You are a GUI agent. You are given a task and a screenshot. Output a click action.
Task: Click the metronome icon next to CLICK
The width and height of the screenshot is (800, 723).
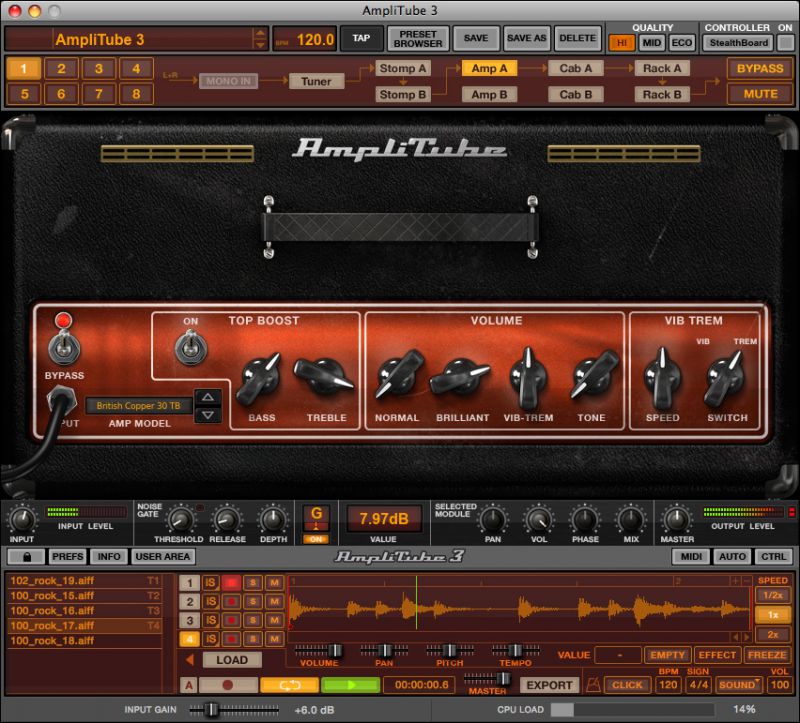click(593, 685)
